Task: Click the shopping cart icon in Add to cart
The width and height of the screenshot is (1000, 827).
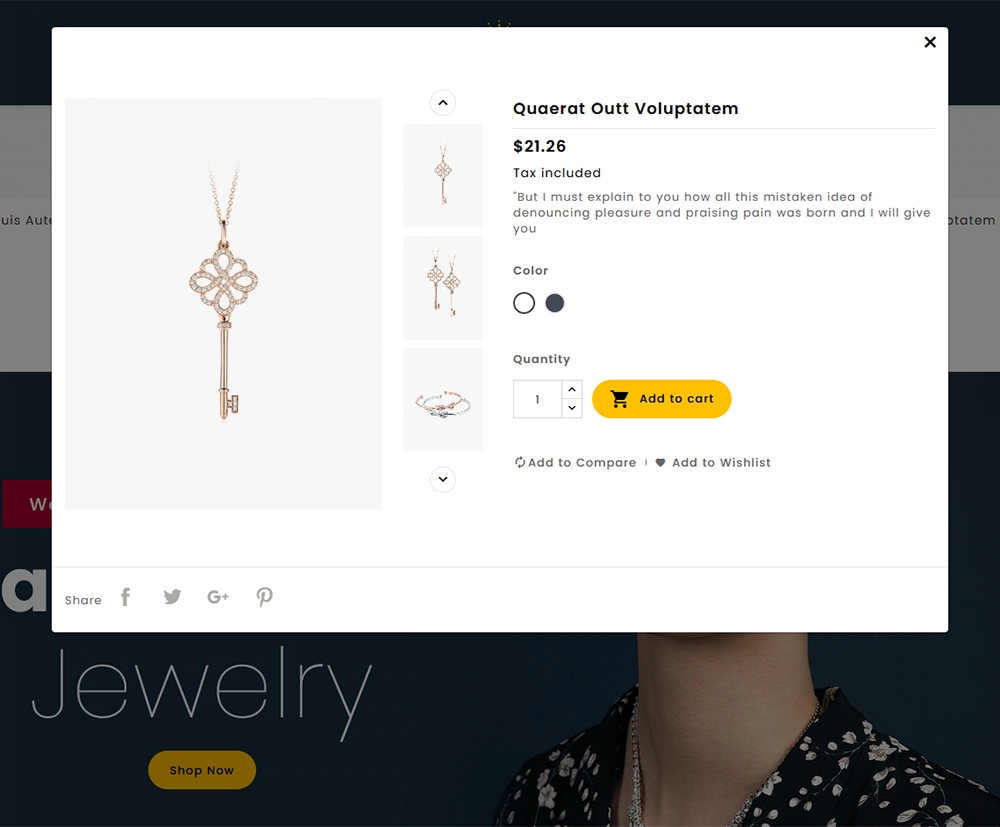Action: click(619, 399)
